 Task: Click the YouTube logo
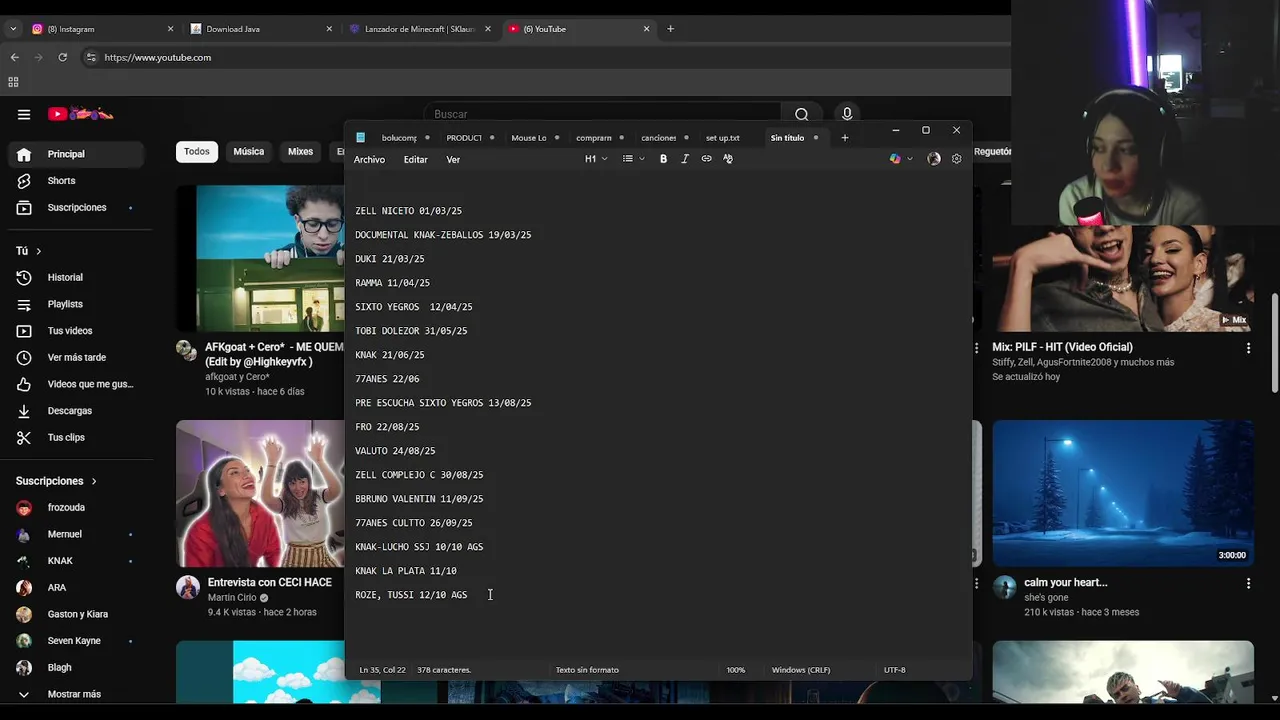coord(81,114)
